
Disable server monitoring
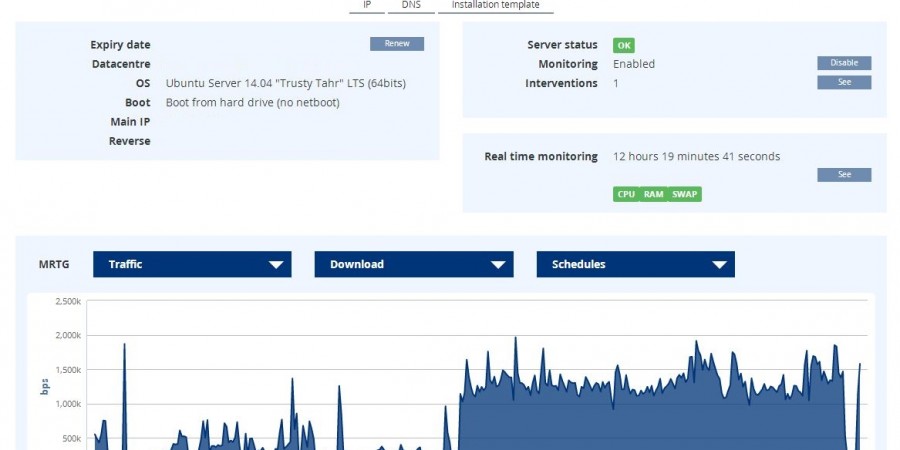coord(844,63)
